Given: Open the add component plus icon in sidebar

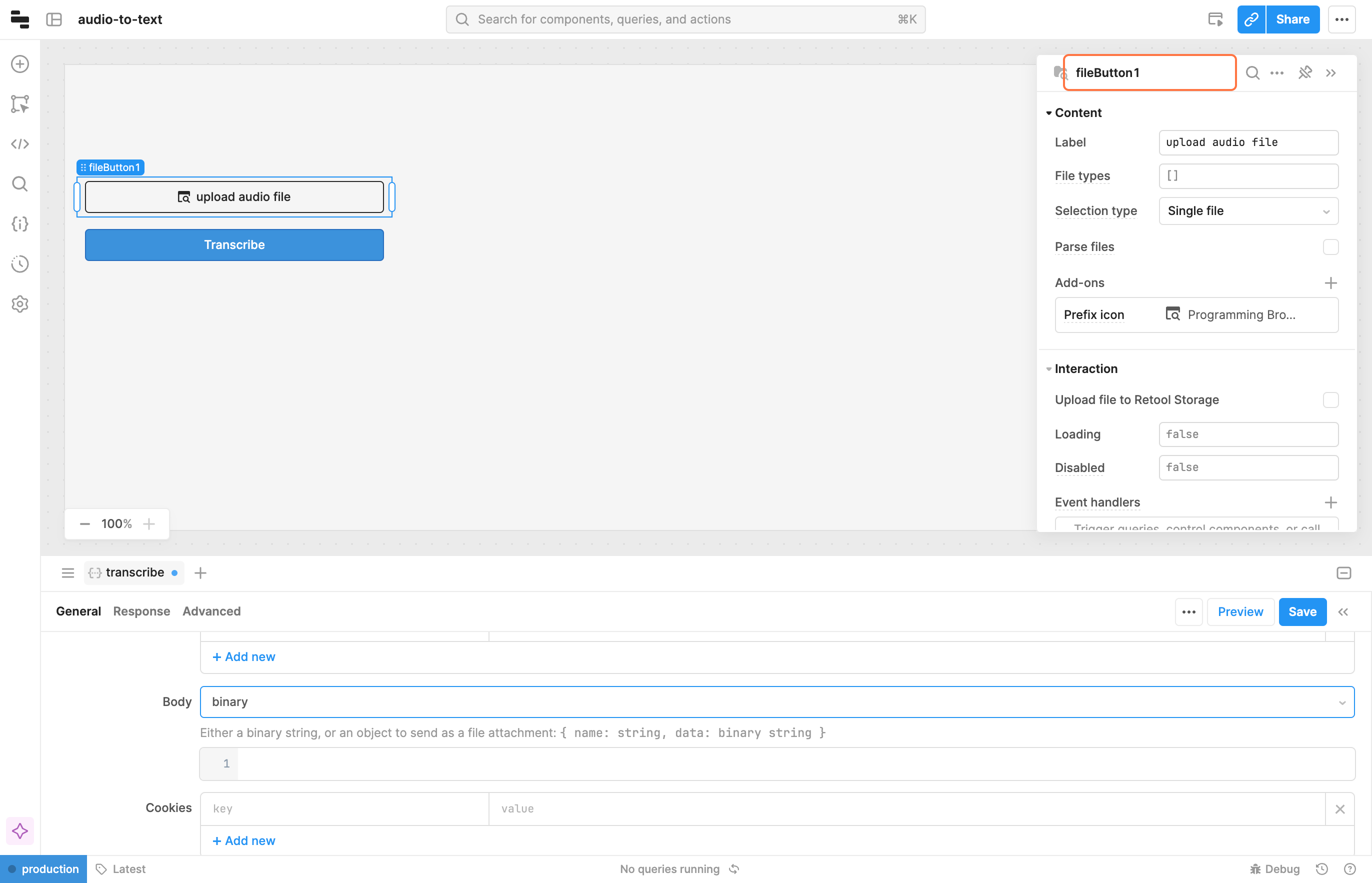Looking at the screenshot, I should coord(20,63).
